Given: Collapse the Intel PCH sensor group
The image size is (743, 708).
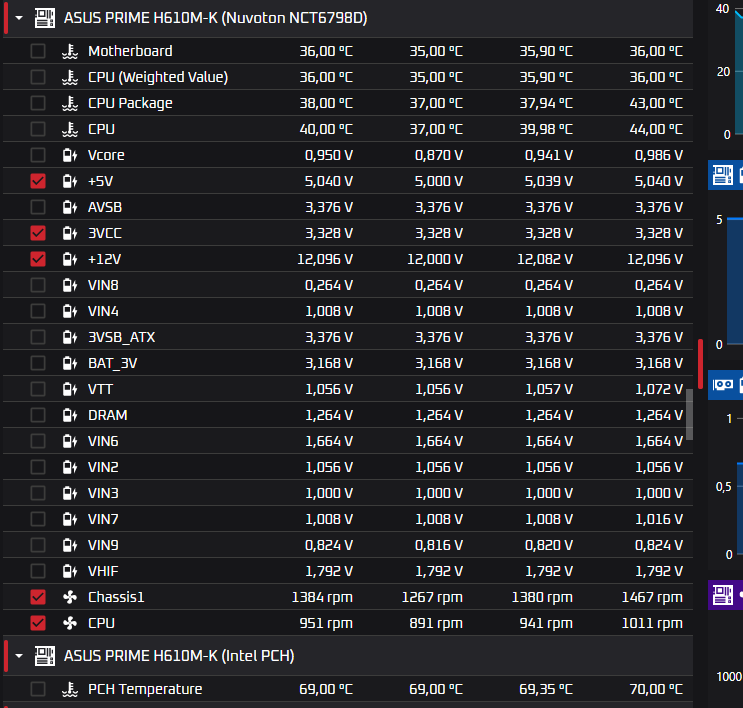Looking at the screenshot, I should 19,656.
